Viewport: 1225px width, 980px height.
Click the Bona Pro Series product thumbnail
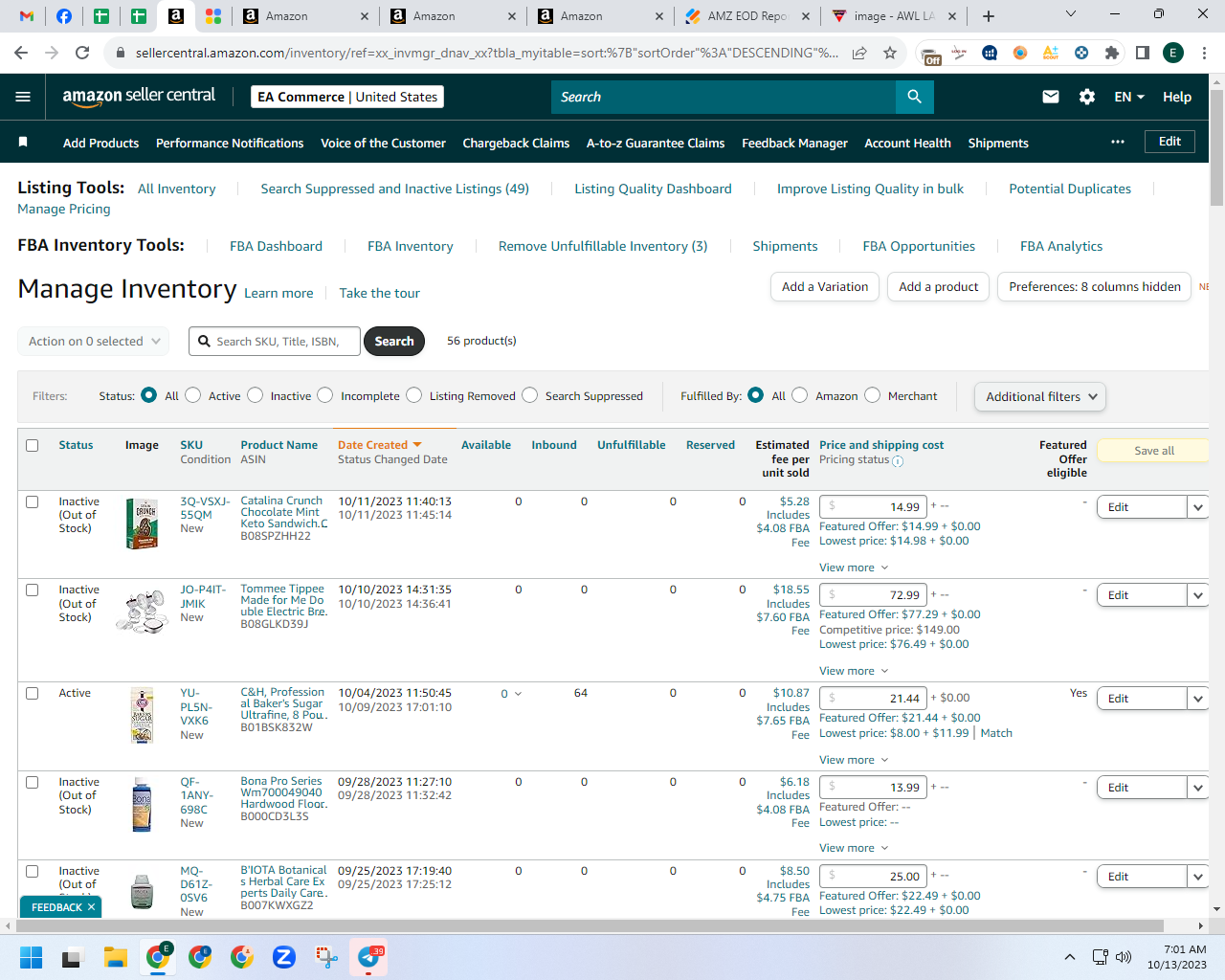142,804
